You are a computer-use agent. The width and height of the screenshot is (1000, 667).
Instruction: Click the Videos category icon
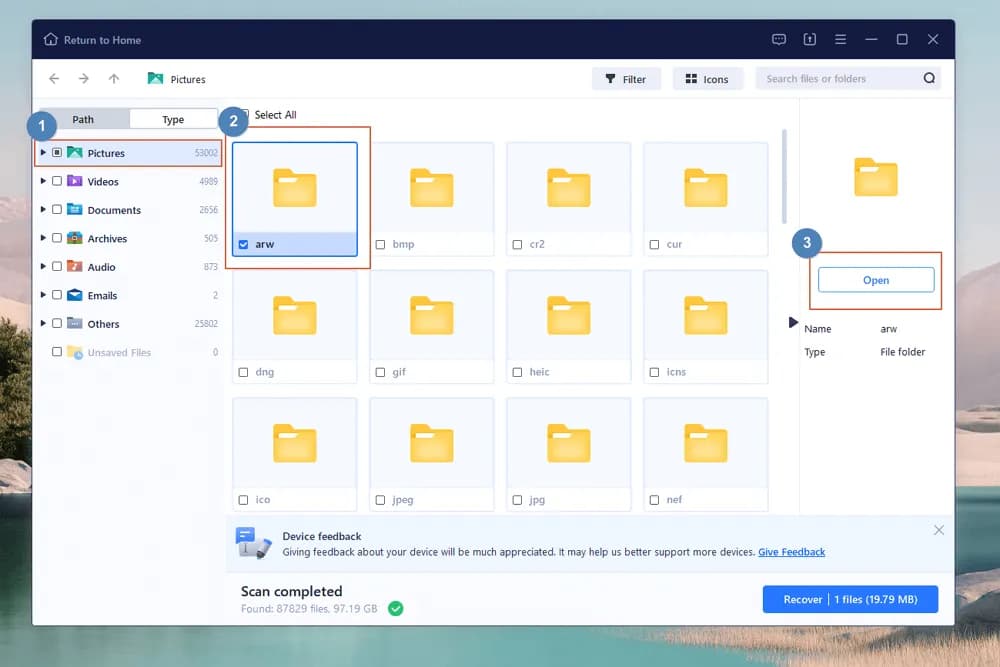(75, 182)
